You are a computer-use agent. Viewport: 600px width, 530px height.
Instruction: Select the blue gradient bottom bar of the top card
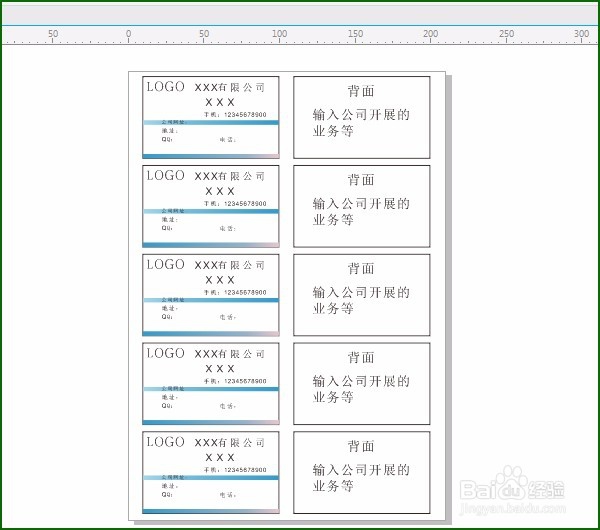pos(211,156)
